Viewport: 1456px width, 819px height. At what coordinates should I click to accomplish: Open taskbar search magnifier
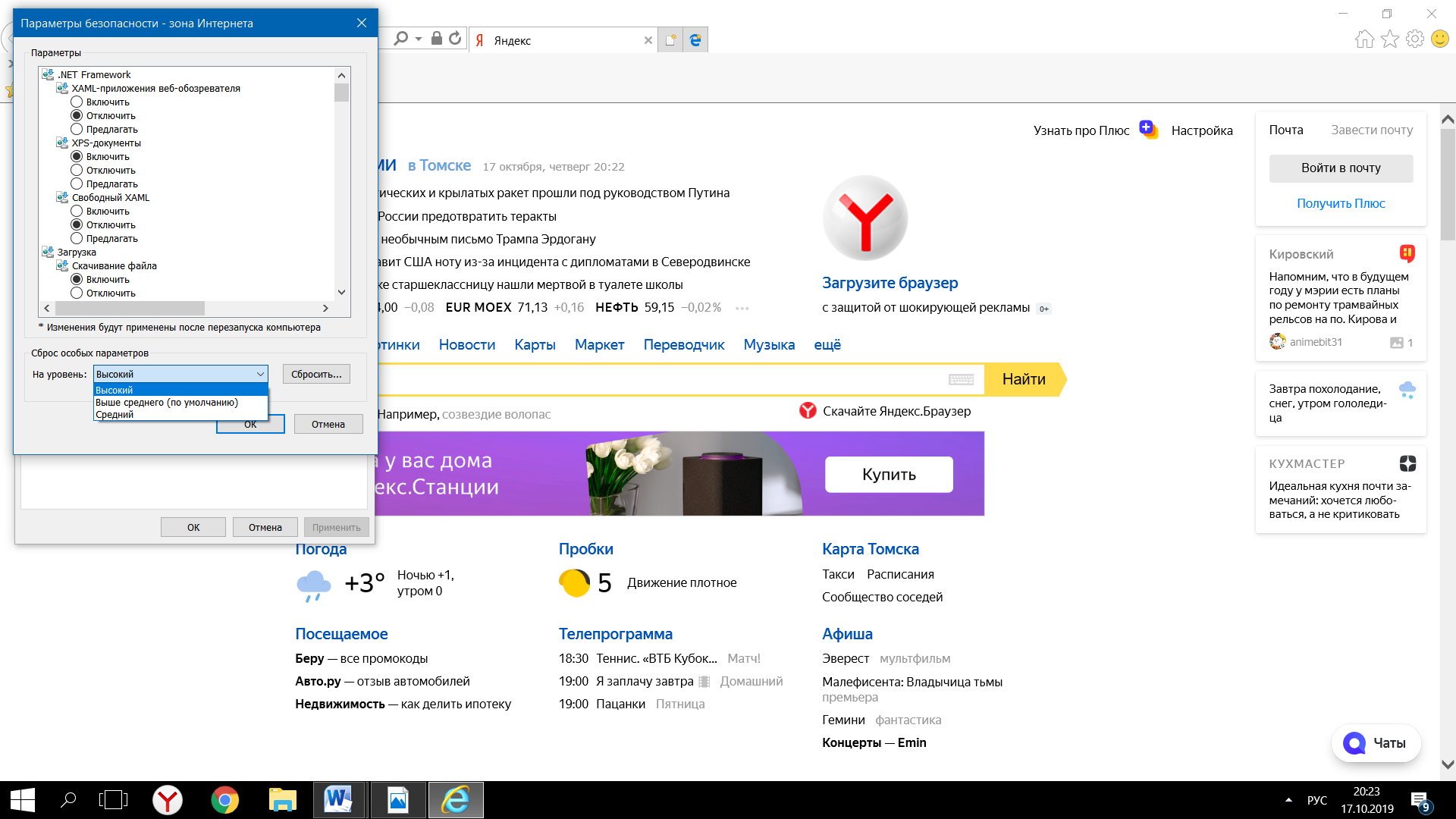68,800
